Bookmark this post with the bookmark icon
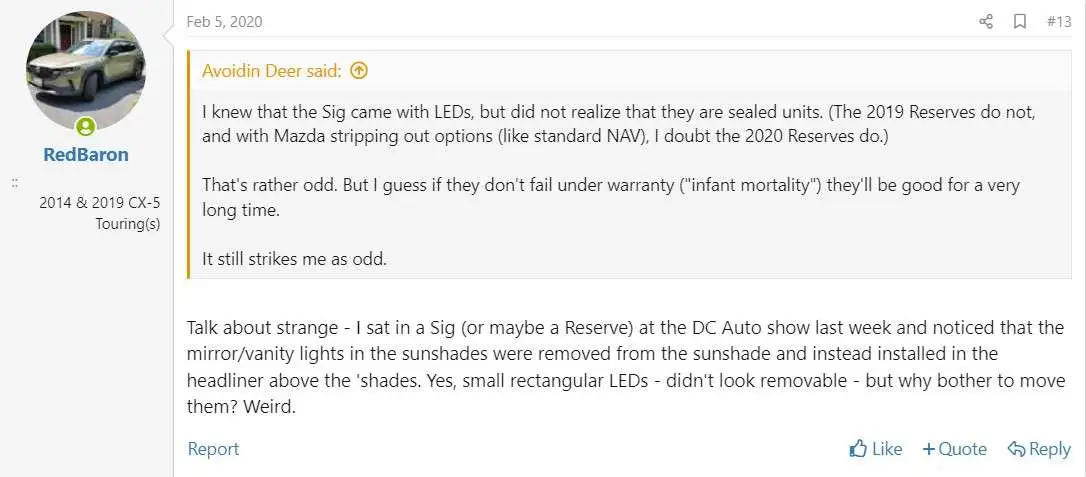 click(1020, 21)
